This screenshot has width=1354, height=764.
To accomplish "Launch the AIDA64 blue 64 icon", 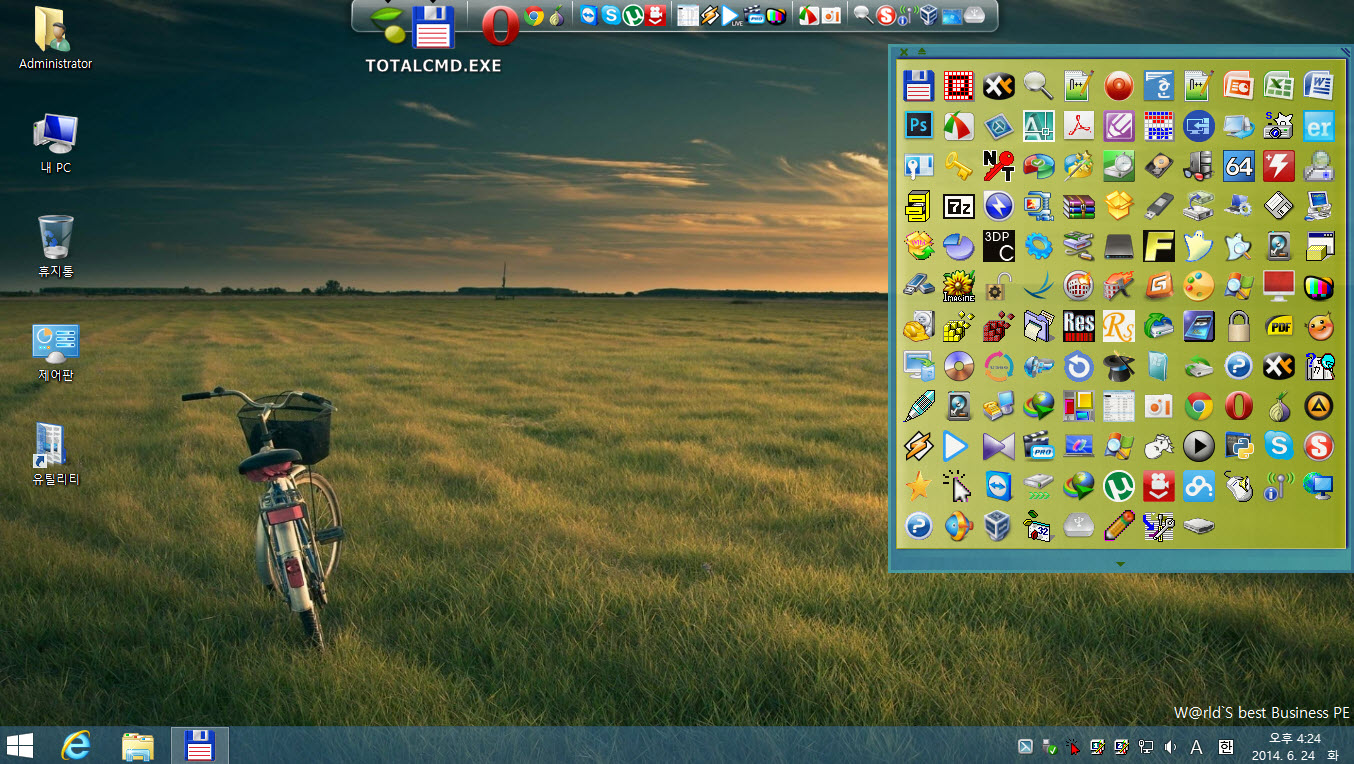I will [1238, 165].
